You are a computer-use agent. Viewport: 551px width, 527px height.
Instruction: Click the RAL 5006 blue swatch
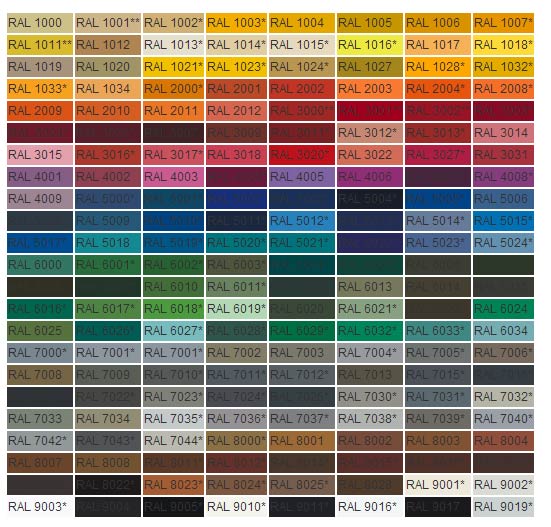(x=503, y=199)
